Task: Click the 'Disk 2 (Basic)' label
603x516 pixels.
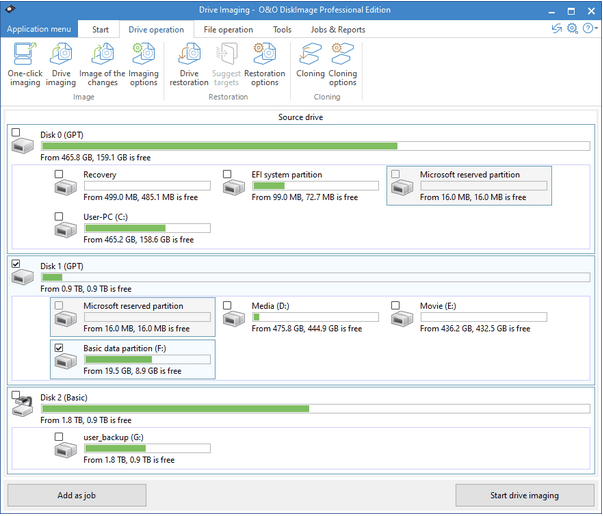Action: tap(64, 398)
